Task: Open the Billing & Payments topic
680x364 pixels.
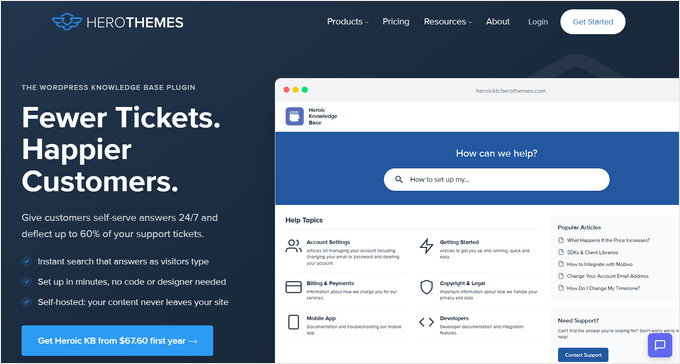Action: pos(330,283)
